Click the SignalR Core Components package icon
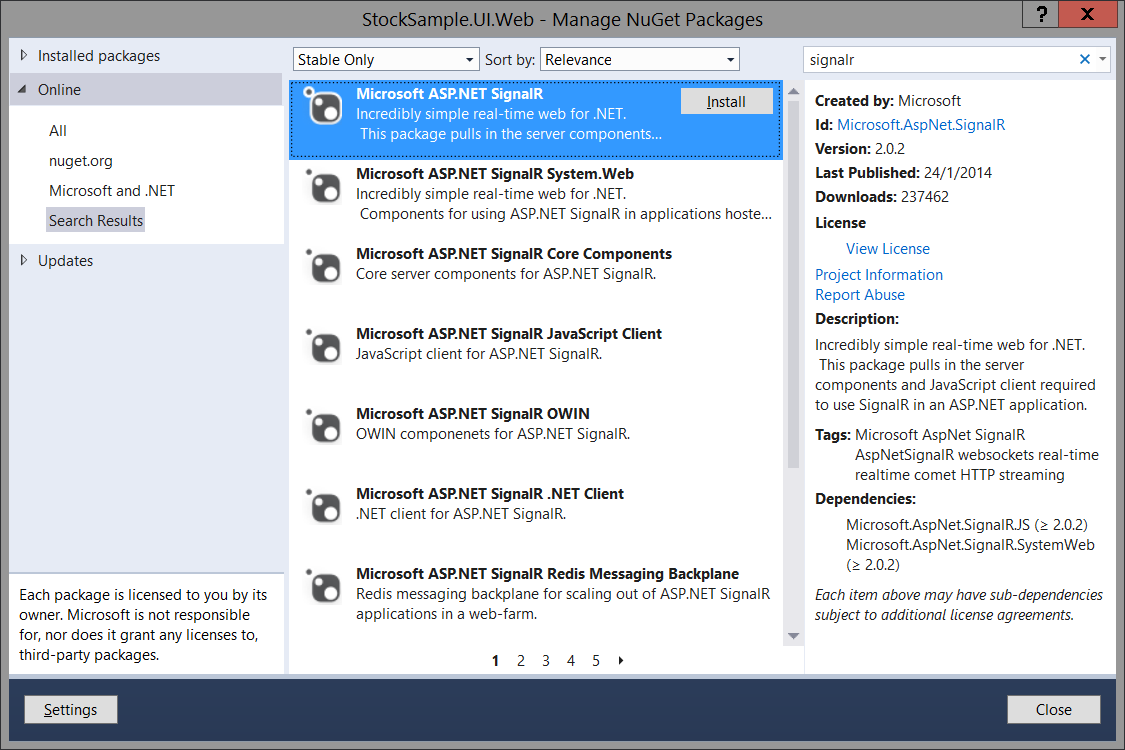 pos(324,270)
